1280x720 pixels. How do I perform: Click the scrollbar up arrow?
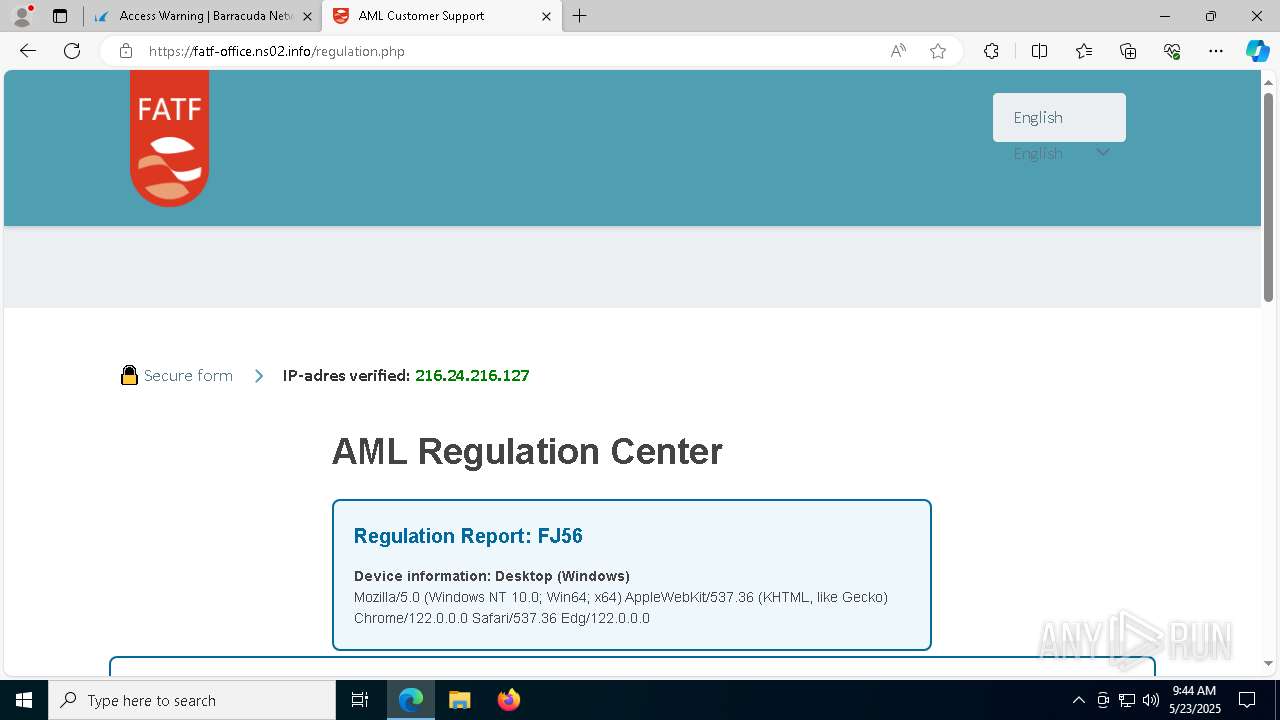[1269, 81]
